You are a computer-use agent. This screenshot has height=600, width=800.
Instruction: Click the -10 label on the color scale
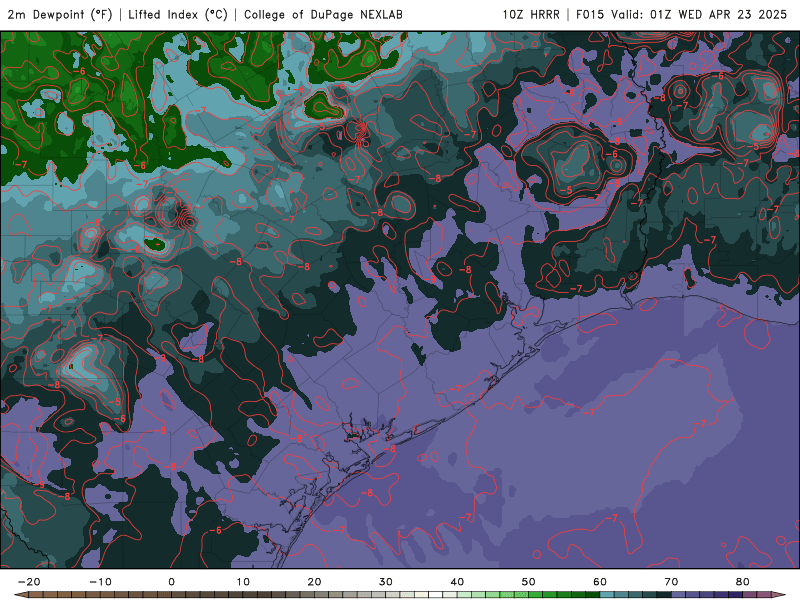click(100, 582)
